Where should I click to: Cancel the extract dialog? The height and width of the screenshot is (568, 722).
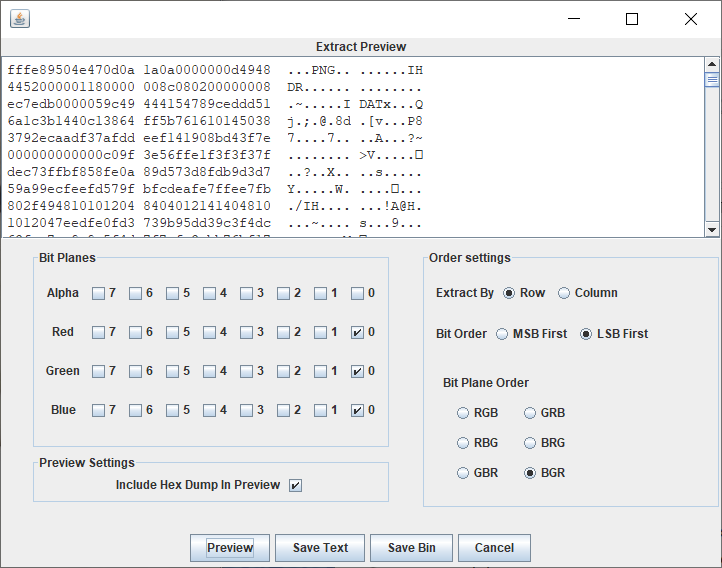494,548
